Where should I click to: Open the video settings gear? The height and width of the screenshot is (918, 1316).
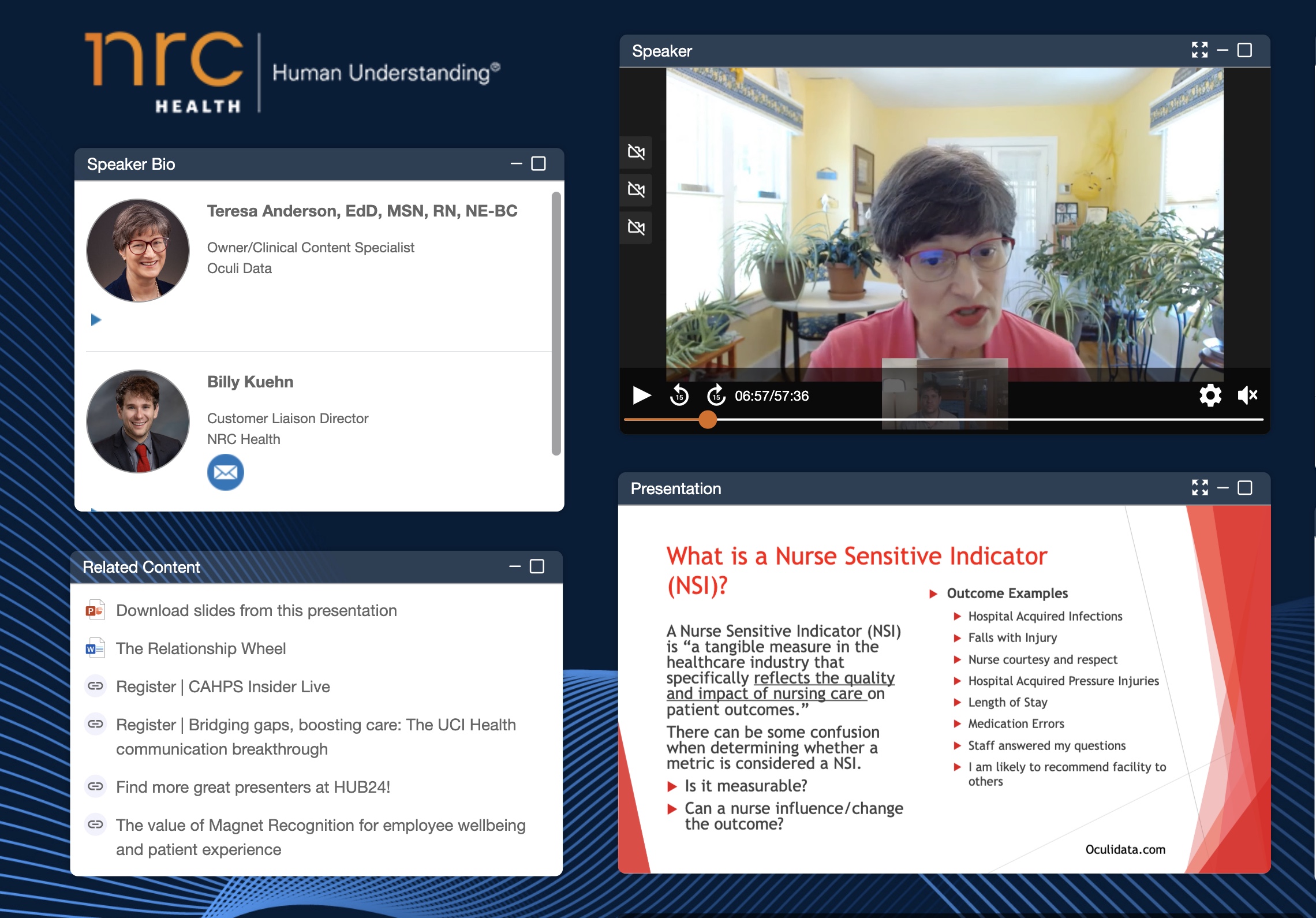click(x=1210, y=395)
